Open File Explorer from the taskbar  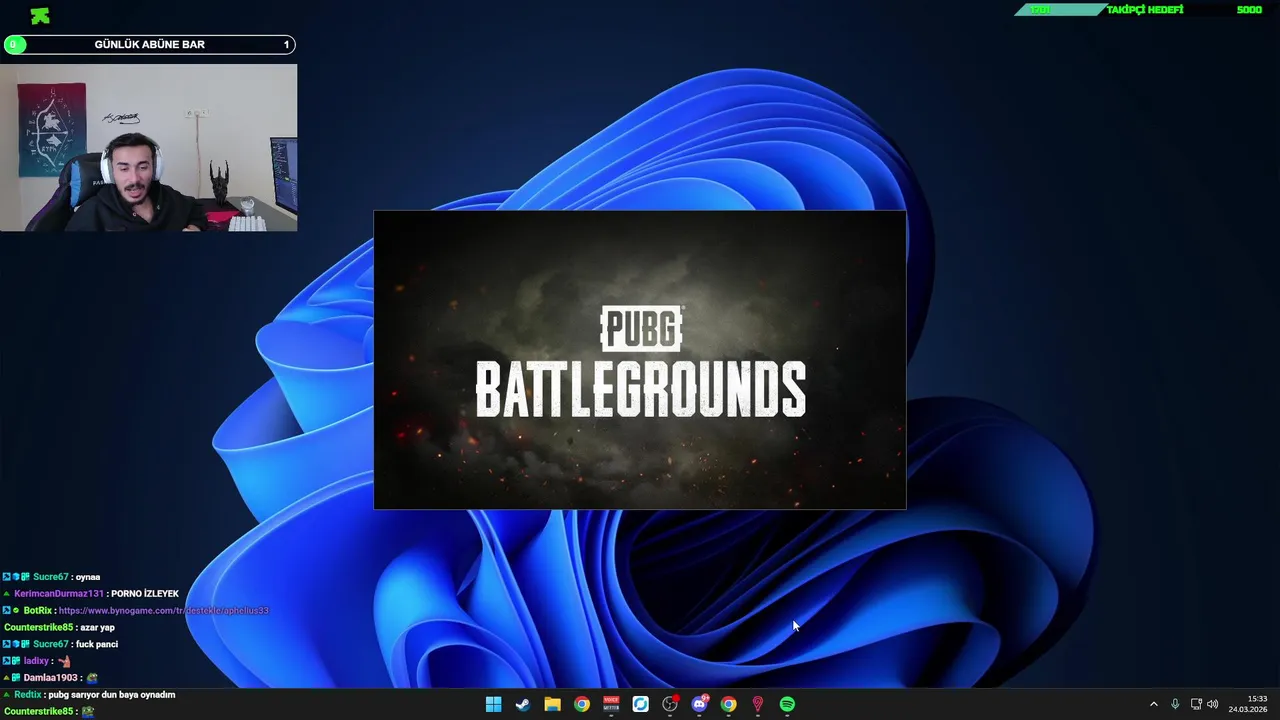coord(552,704)
